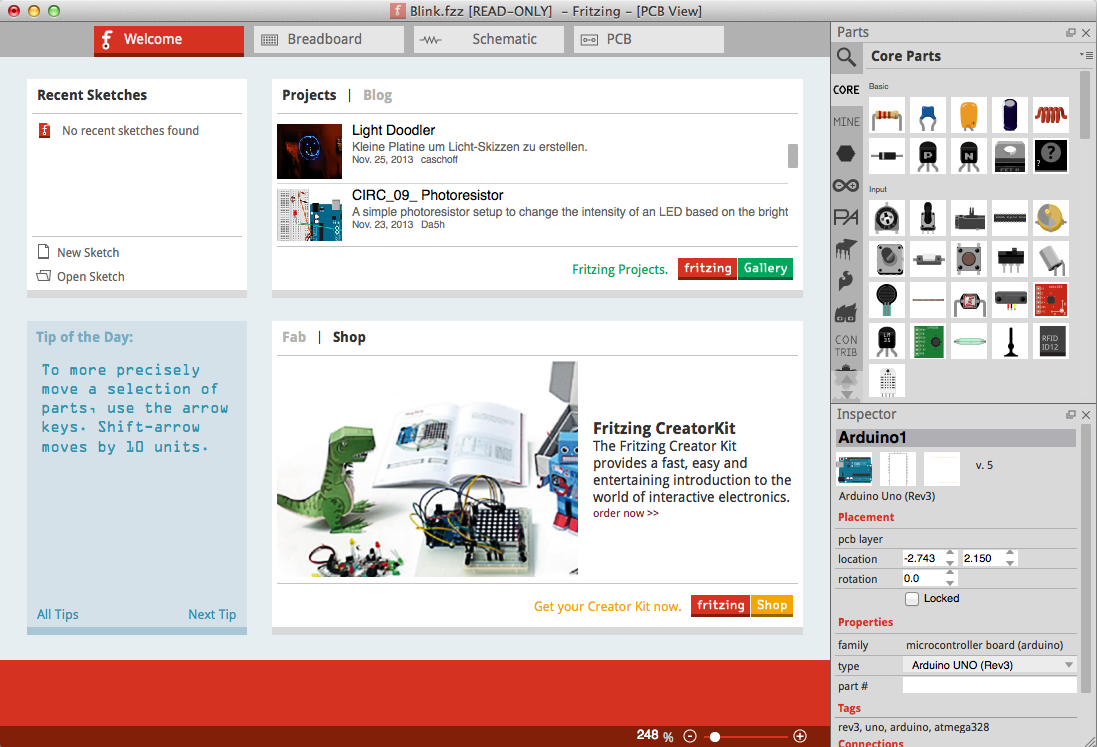The image size is (1097, 747).
Task: Show the Blog tab in Projects panel
Action: coord(377,95)
